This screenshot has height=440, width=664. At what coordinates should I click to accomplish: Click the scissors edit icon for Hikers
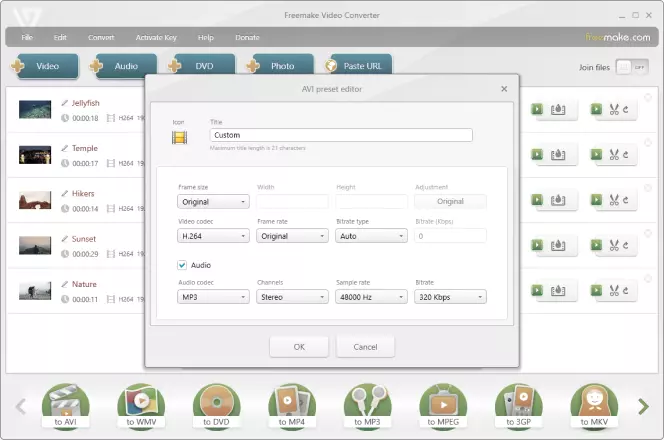coord(614,200)
